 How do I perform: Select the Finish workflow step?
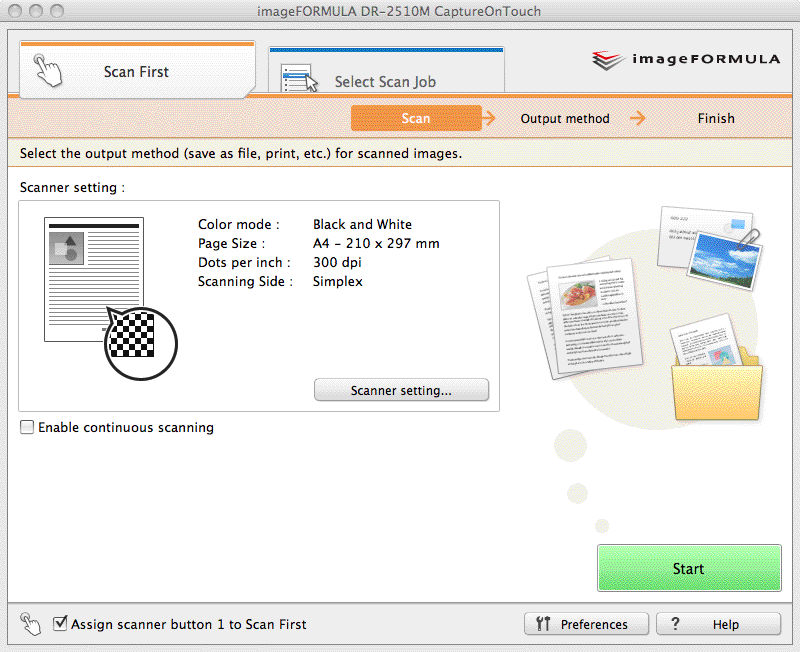tap(716, 118)
